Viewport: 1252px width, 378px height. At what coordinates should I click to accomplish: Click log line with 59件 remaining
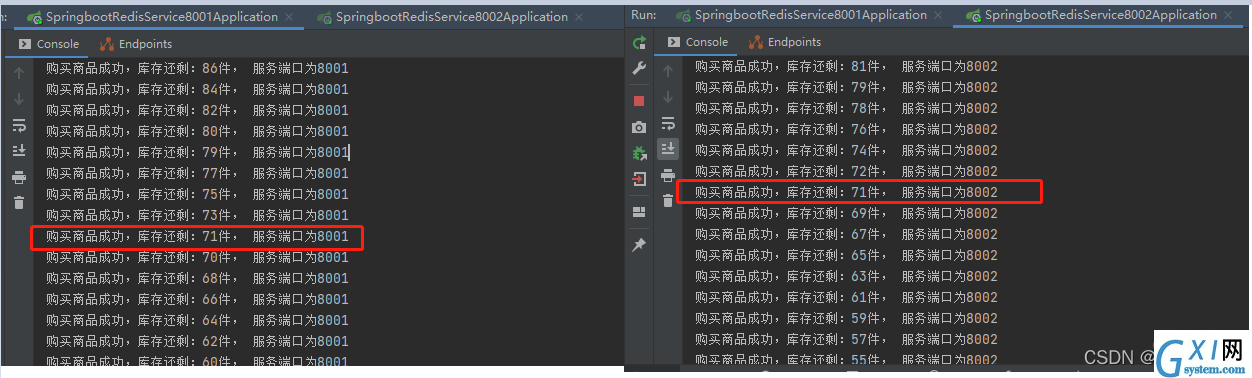click(x=846, y=318)
